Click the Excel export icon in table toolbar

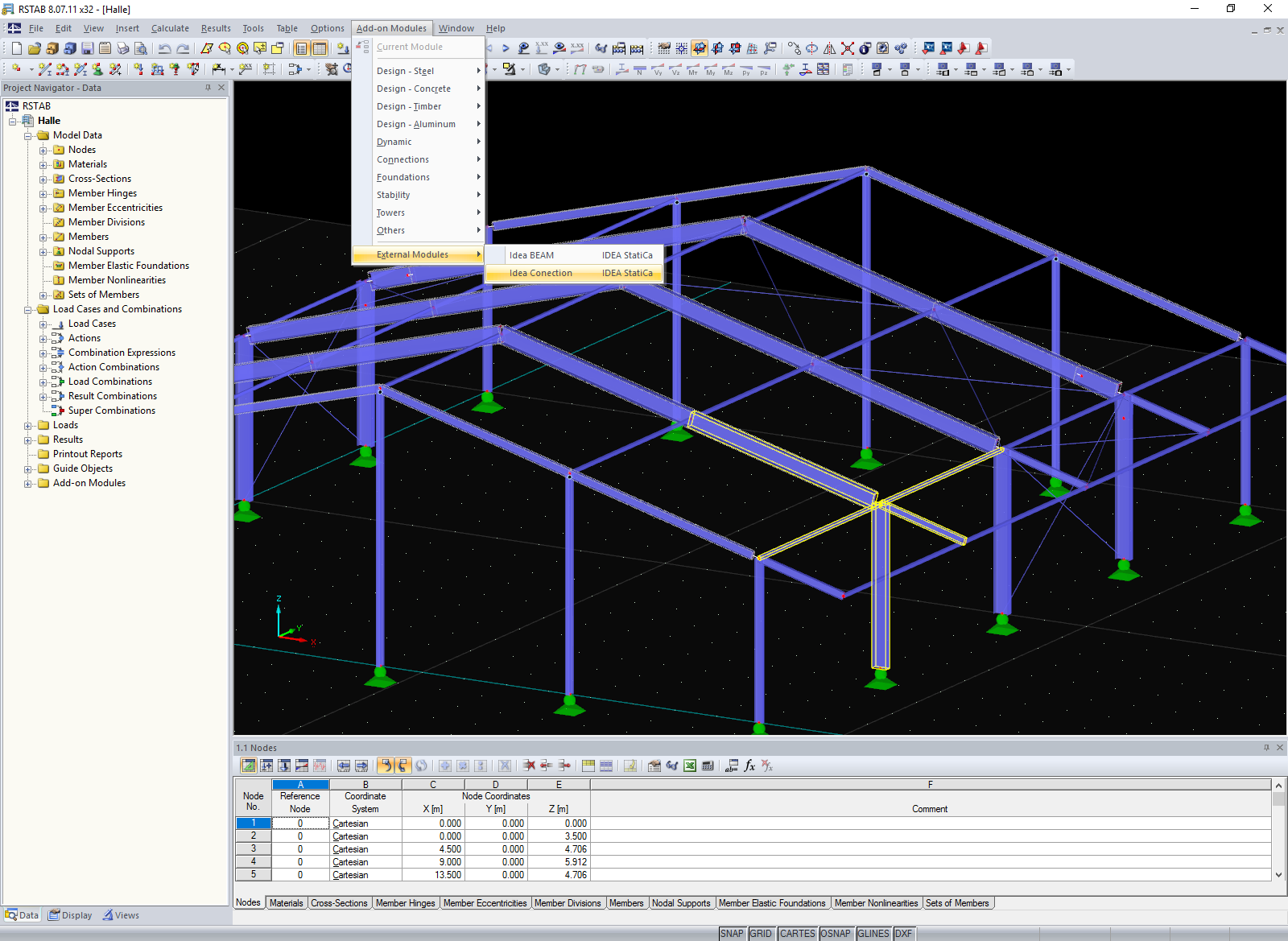pos(690,766)
